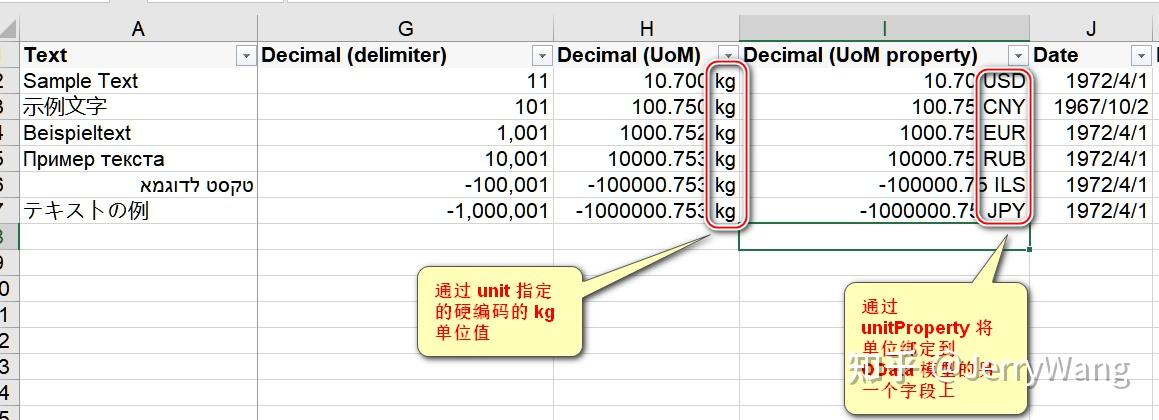Select the '10000.753 kg' cell
The height and width of the screenshot is (420, 1159).
point(646,159)
